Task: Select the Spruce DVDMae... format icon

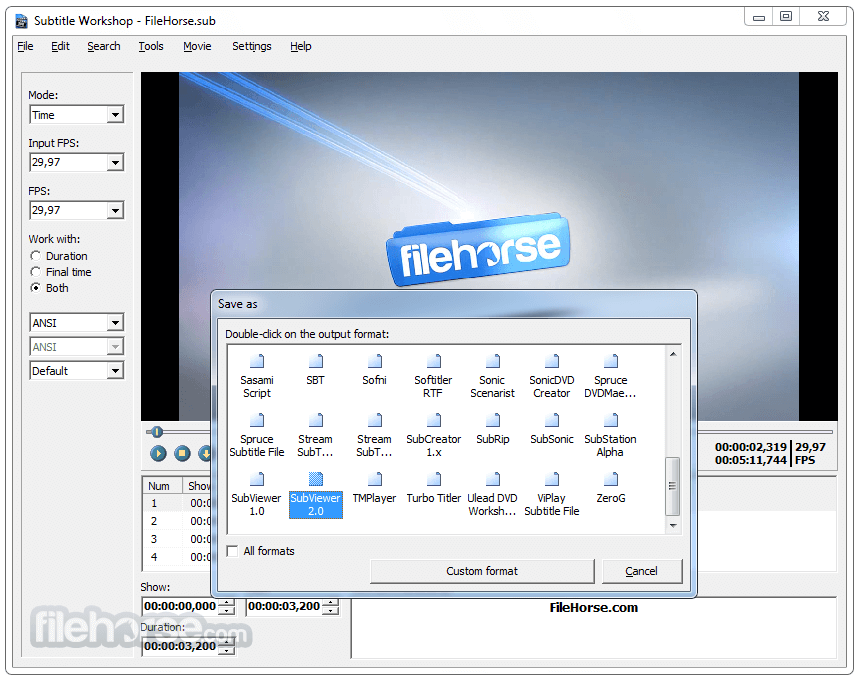Action: point(611,361)
